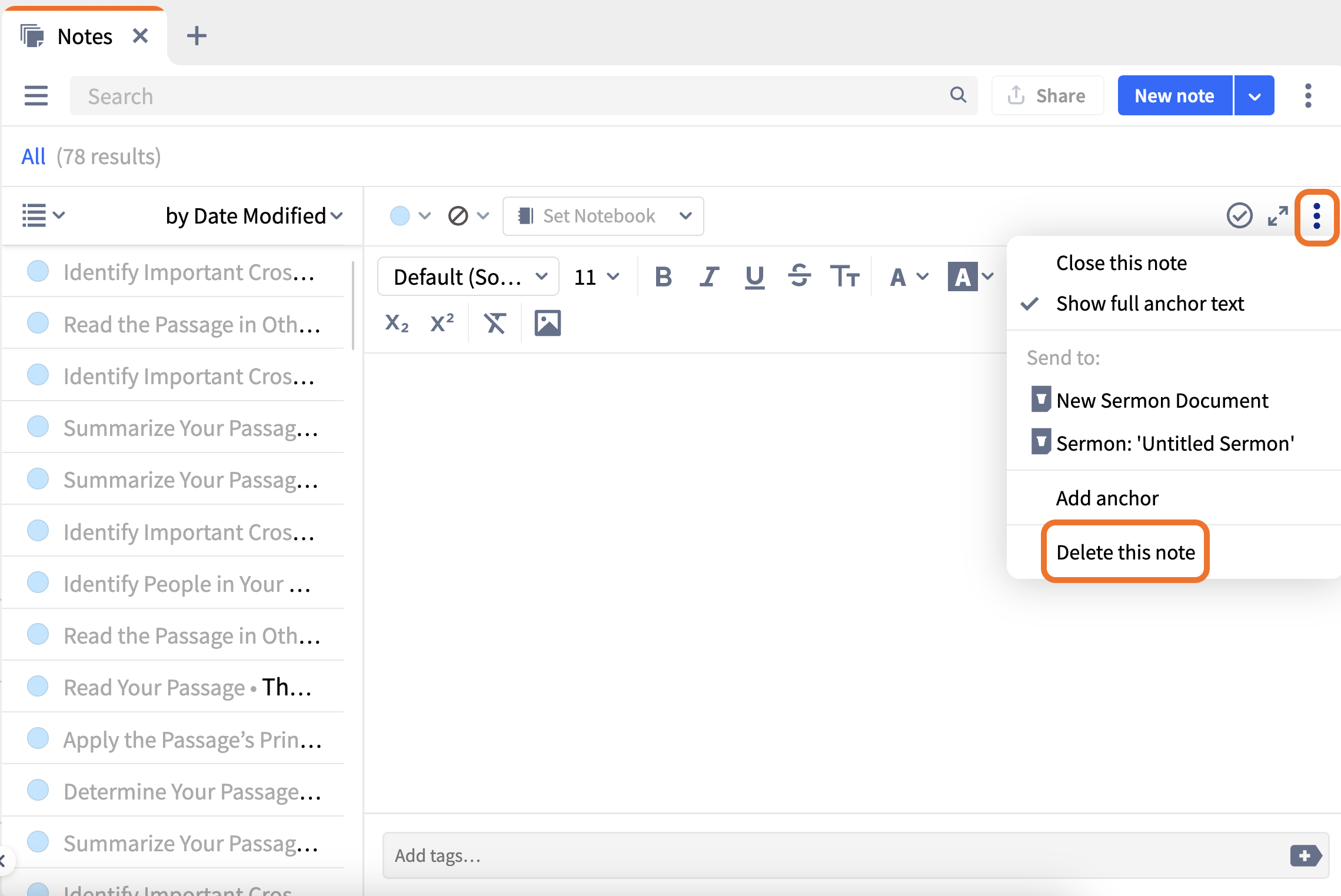Viewport: 1341px width, 896px height.
Task: Select circle for first Identify Important Cros note
Action: click(38, 271)
